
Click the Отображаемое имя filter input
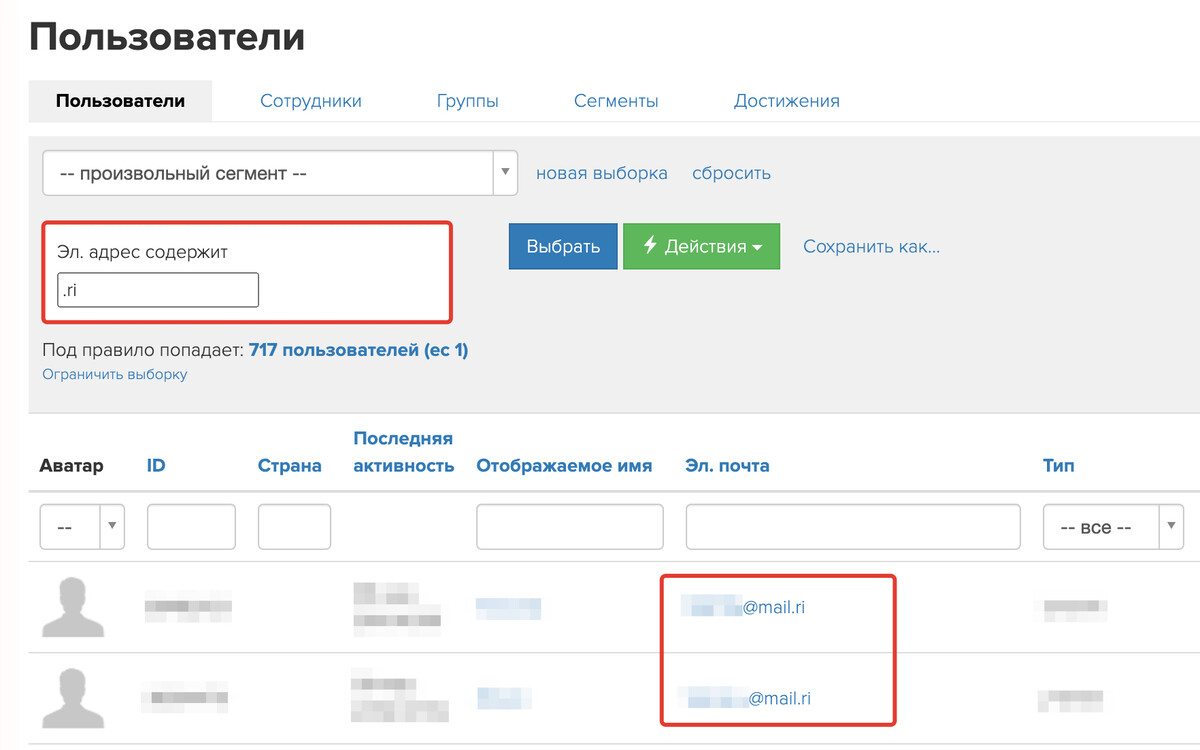pos(570,527)
